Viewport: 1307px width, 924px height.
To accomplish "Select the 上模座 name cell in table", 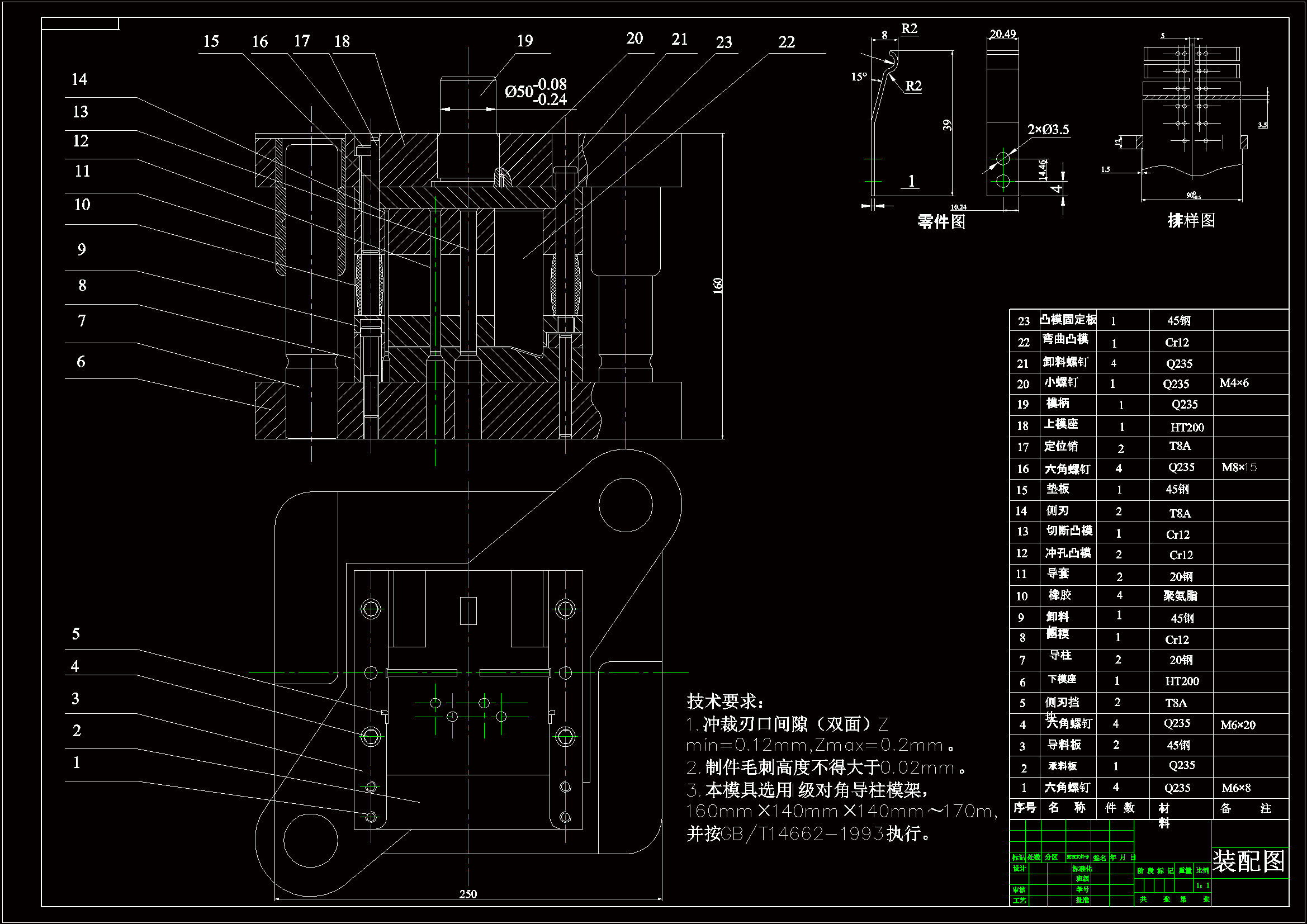I will pos(1060,424).
